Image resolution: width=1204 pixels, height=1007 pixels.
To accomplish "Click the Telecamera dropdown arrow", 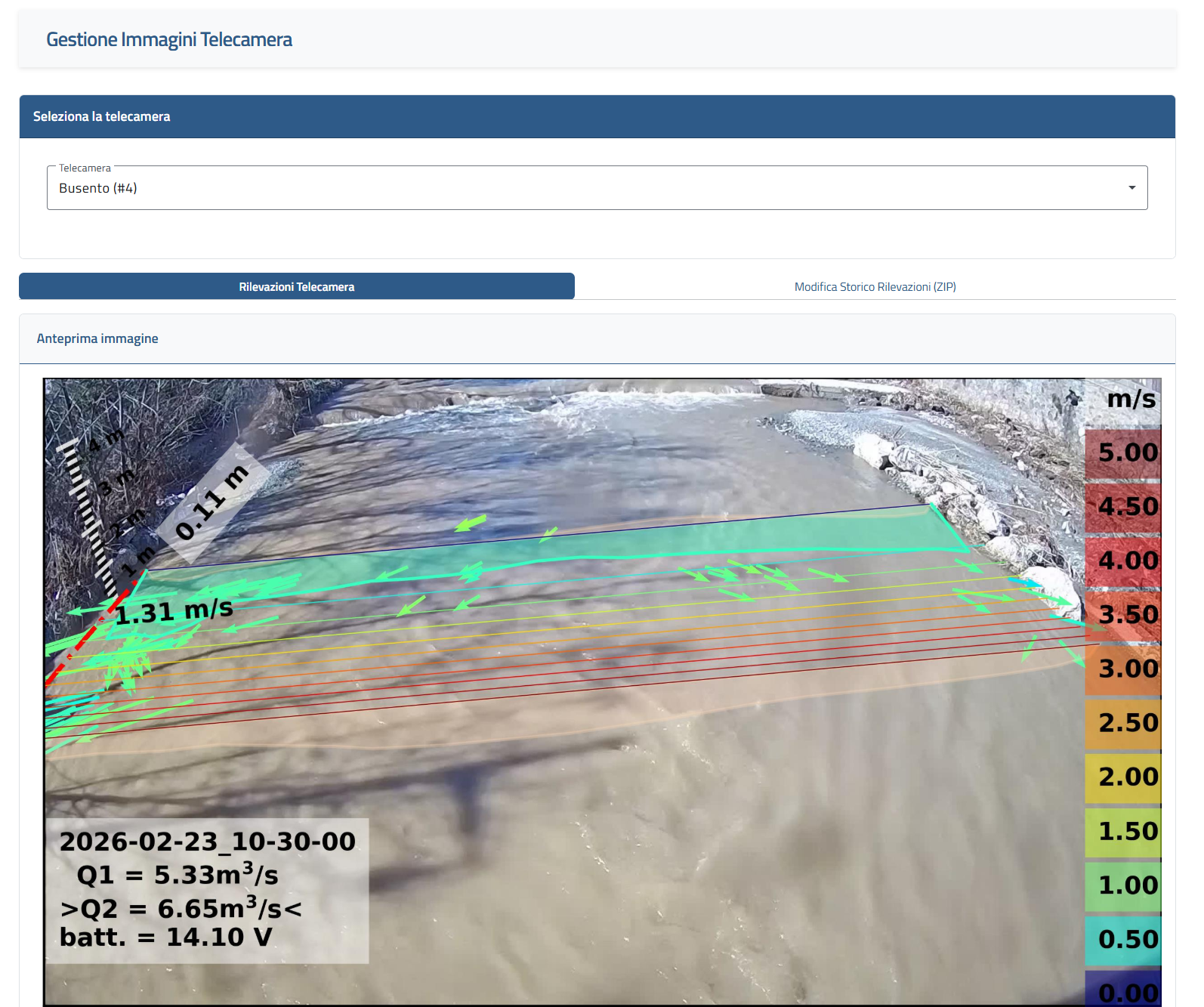I will click(x=1131, y=188).
